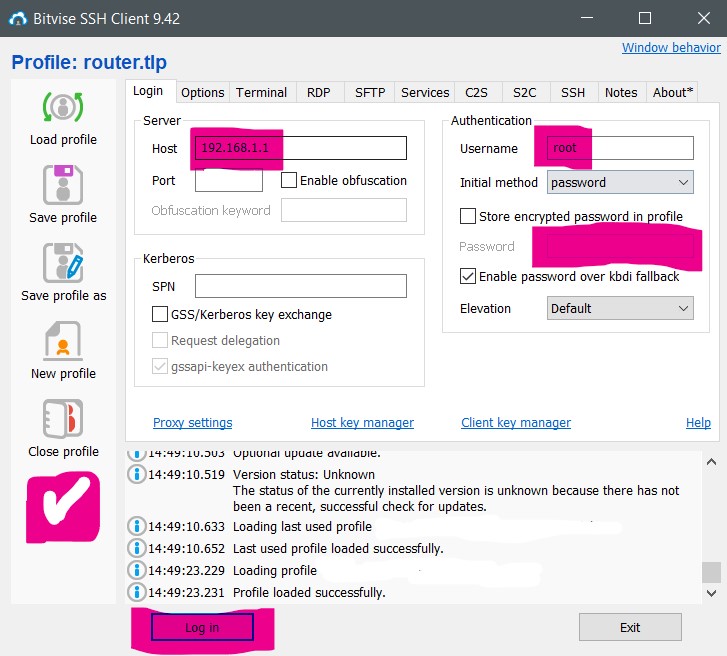Click log scroll down arrow
Screen dimensions: 727x656
(711, 592)
